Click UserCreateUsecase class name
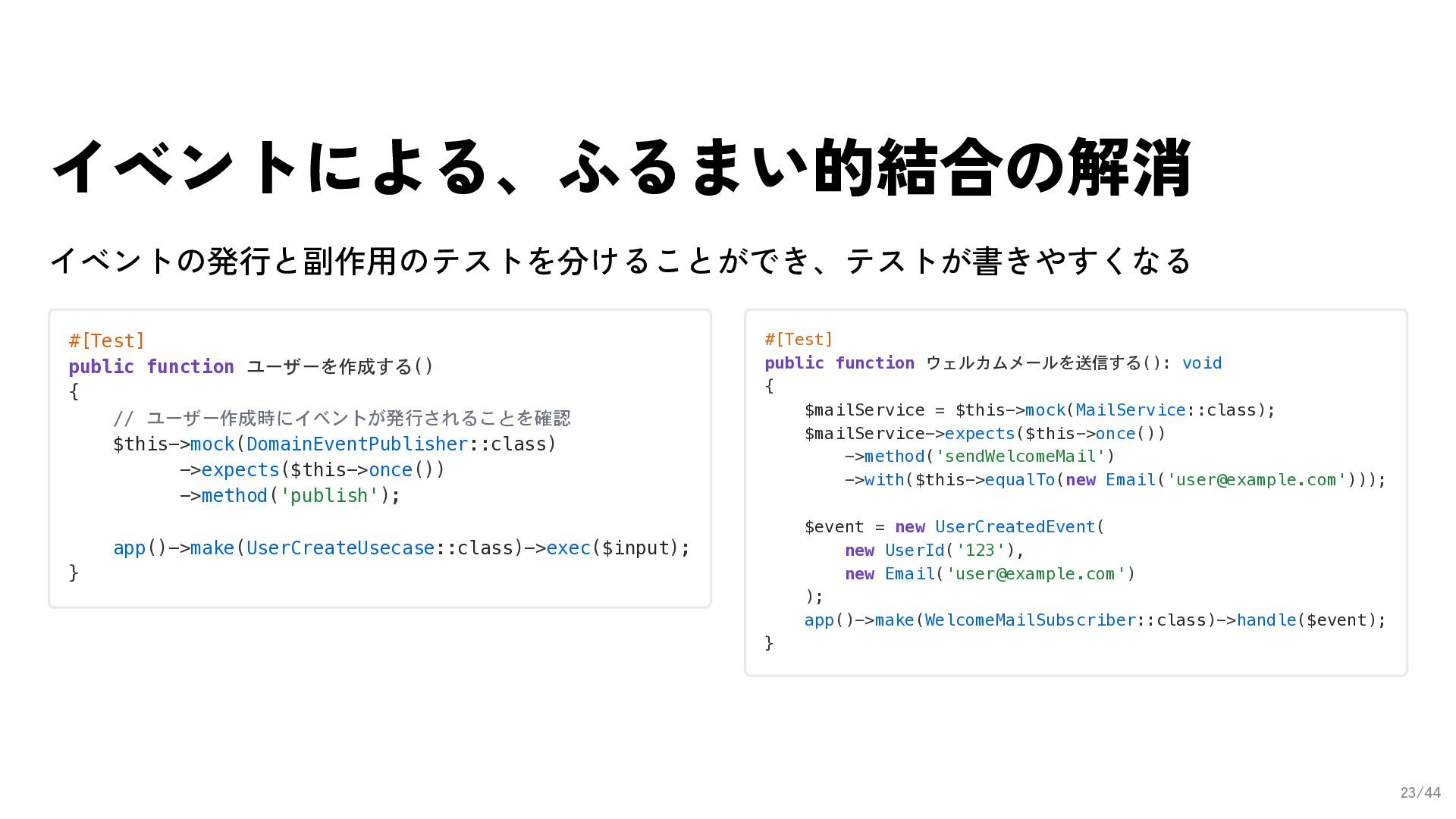Image resolution: width=1456 pixels, height=819 pixels. [x=340, y=548]
